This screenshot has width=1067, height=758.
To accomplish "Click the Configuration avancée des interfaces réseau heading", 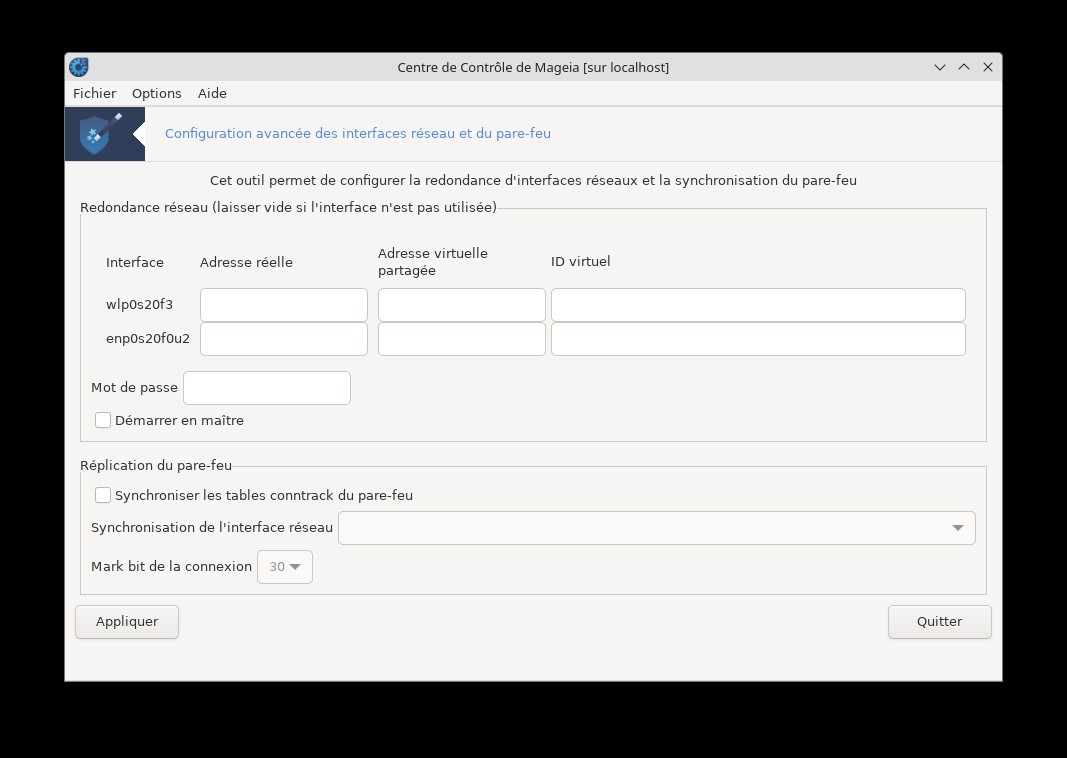I will tap(358, 133).
